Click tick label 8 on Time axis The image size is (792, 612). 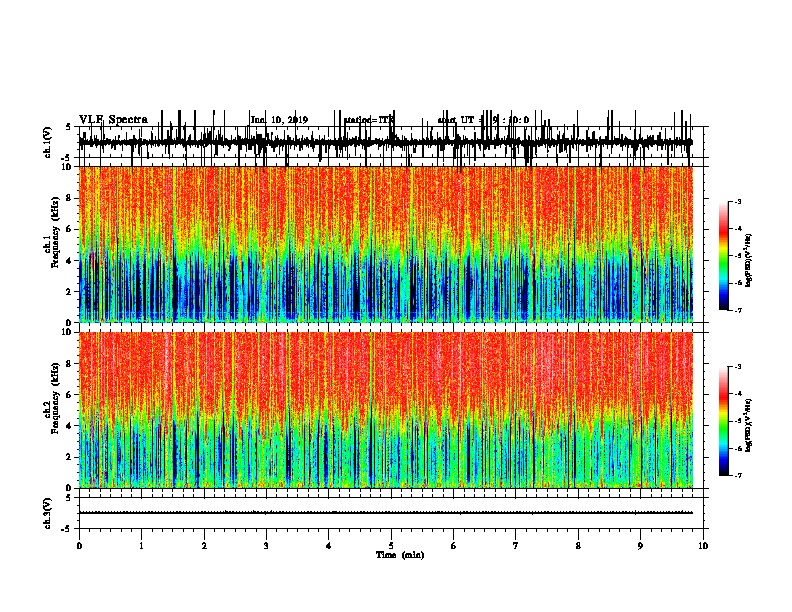click(x=578, y=546)
